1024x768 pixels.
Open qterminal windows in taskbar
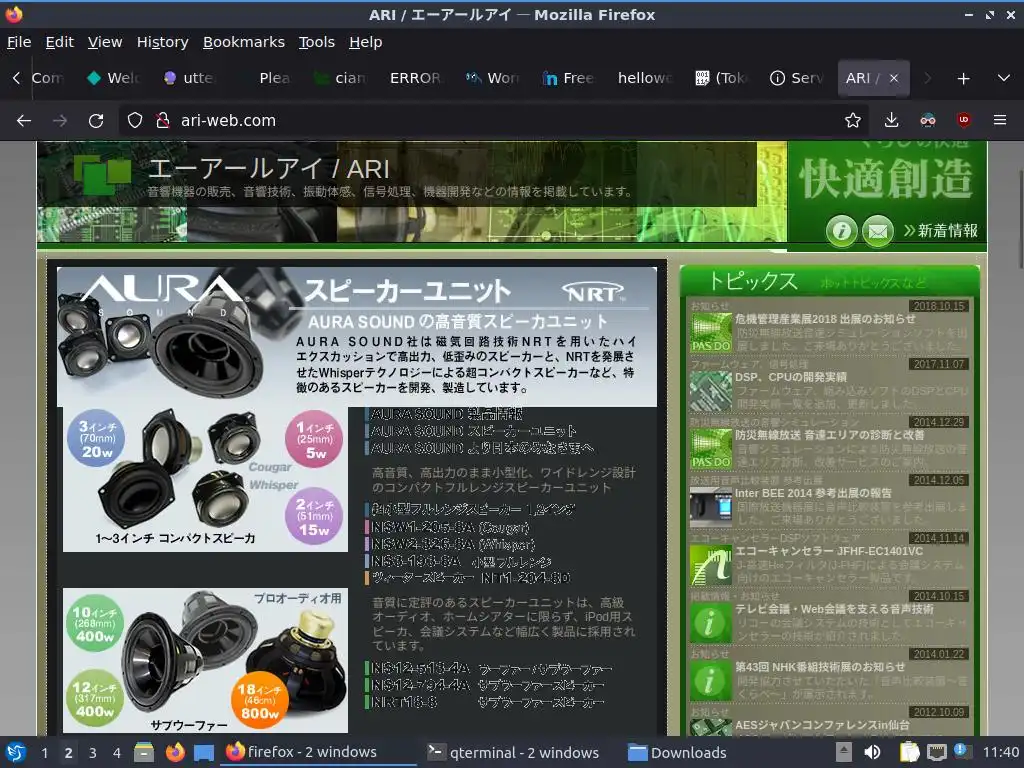tap(513, 752)
